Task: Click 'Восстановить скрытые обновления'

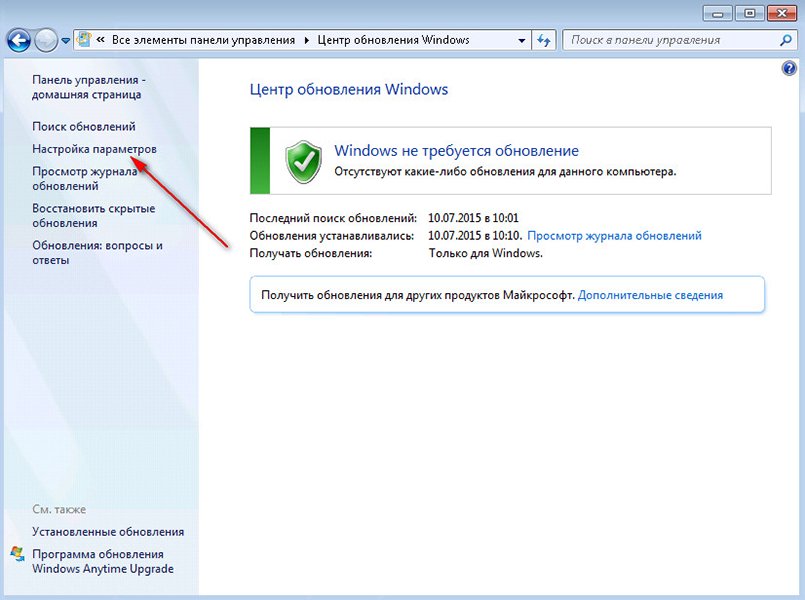Action: 93,216
